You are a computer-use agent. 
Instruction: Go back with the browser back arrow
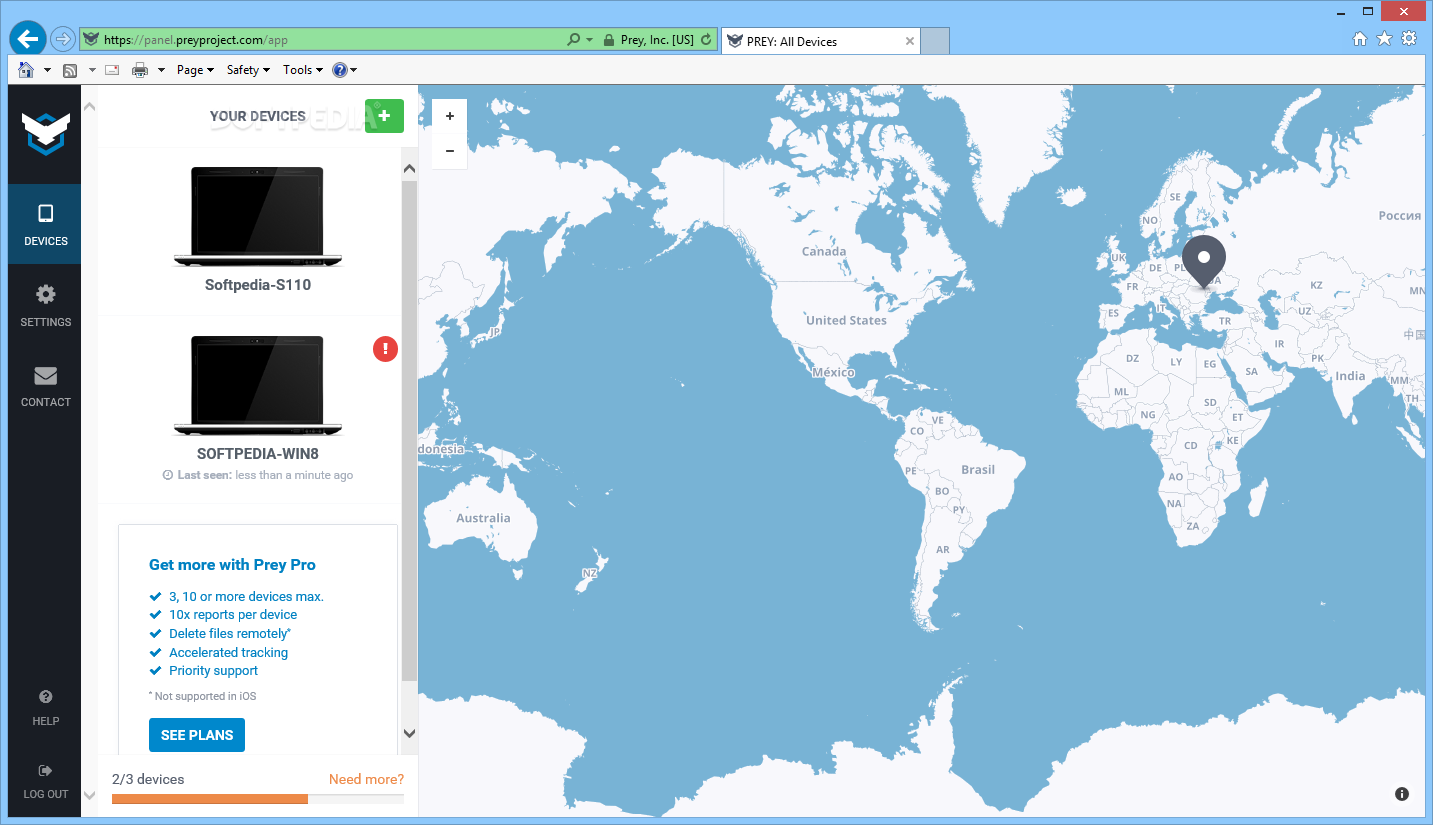[x=28, y=40]
